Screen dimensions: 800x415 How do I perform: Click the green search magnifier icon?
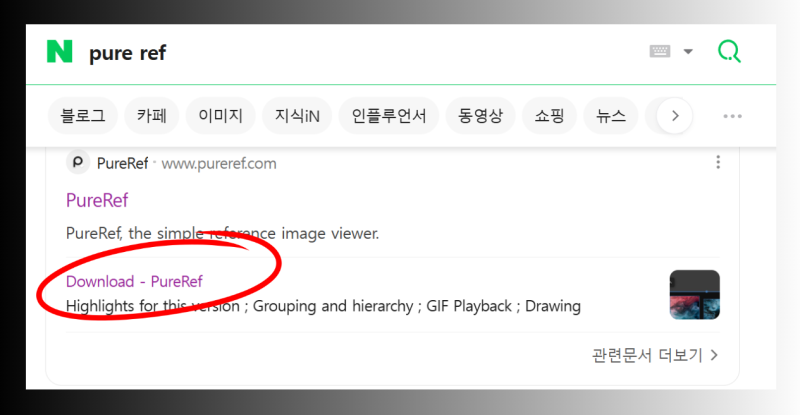click(x=729, y=51)
